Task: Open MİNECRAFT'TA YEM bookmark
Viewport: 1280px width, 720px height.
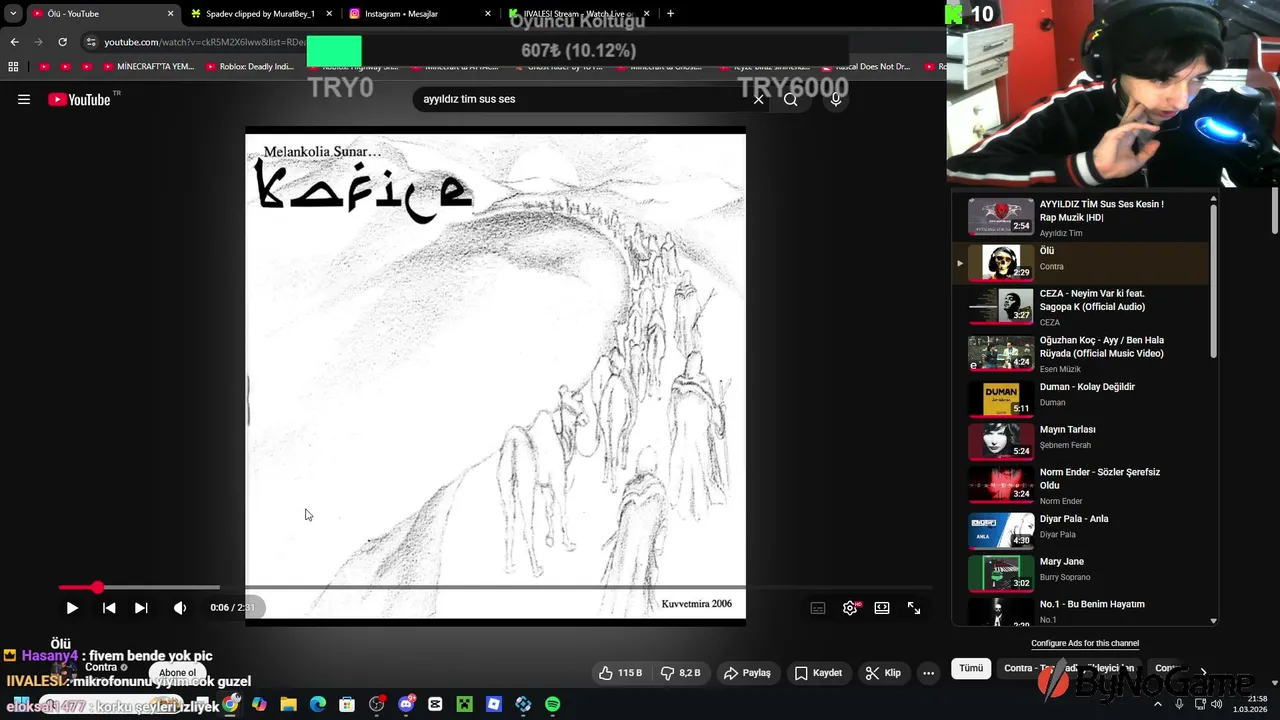Action: point(148,67)
